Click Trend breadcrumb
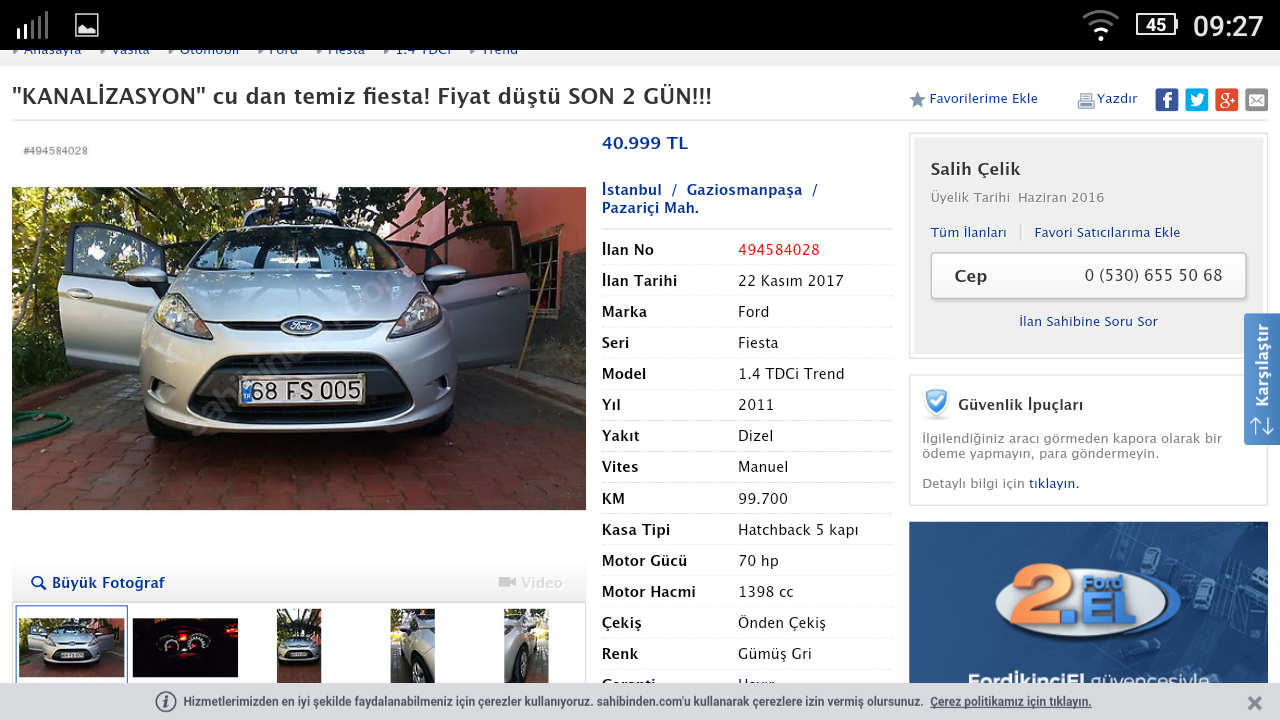 (499, 51)
